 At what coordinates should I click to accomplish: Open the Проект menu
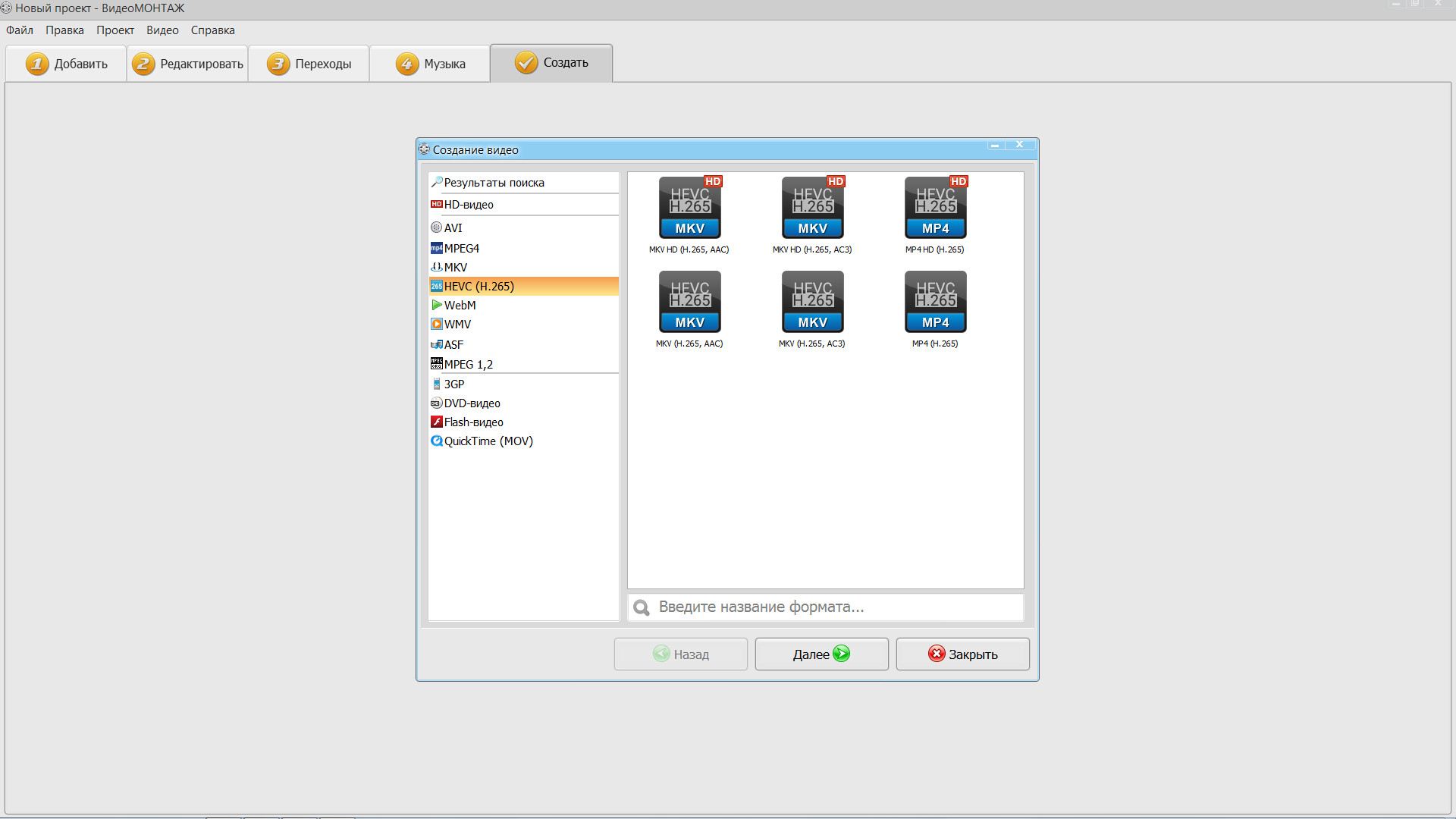[x=115, y=30]
